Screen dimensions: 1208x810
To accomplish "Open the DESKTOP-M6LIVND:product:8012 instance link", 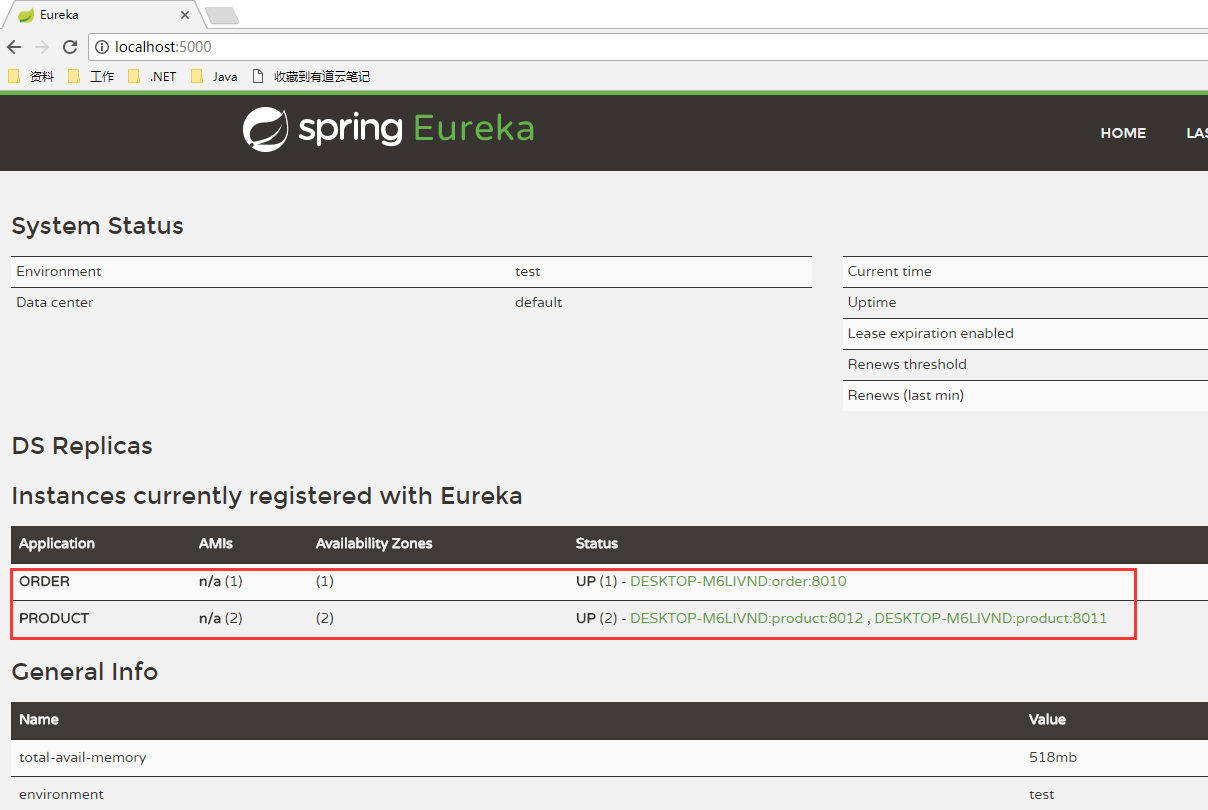I will (x=746, y=618).
